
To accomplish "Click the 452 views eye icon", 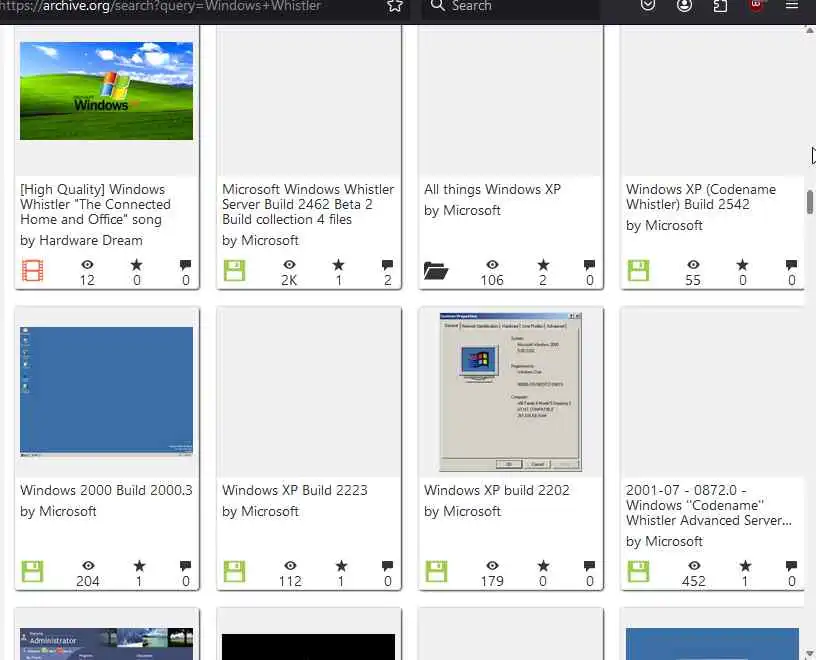I will 694,566.
